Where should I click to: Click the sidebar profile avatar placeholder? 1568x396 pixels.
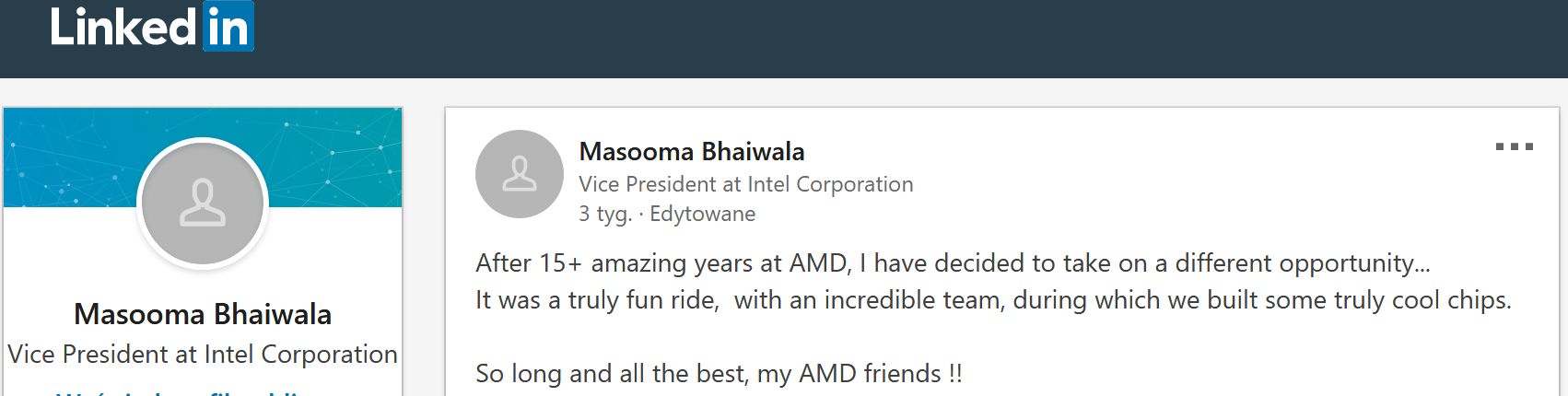point(203,204)
